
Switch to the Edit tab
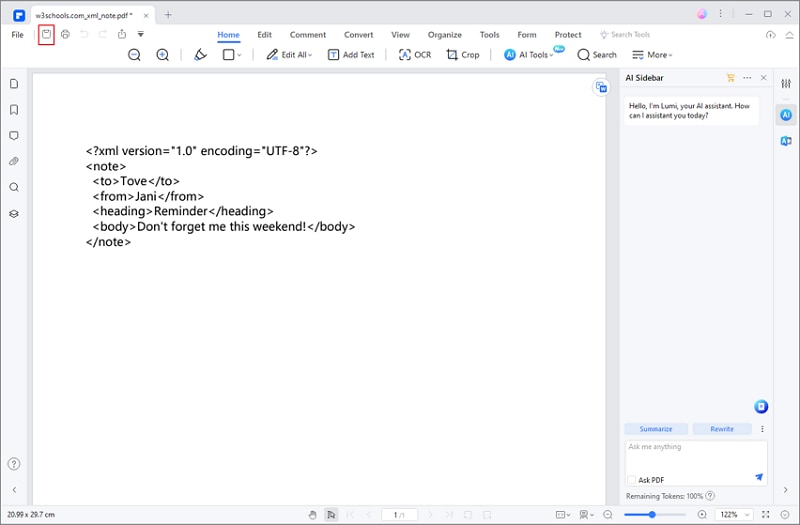264,35
